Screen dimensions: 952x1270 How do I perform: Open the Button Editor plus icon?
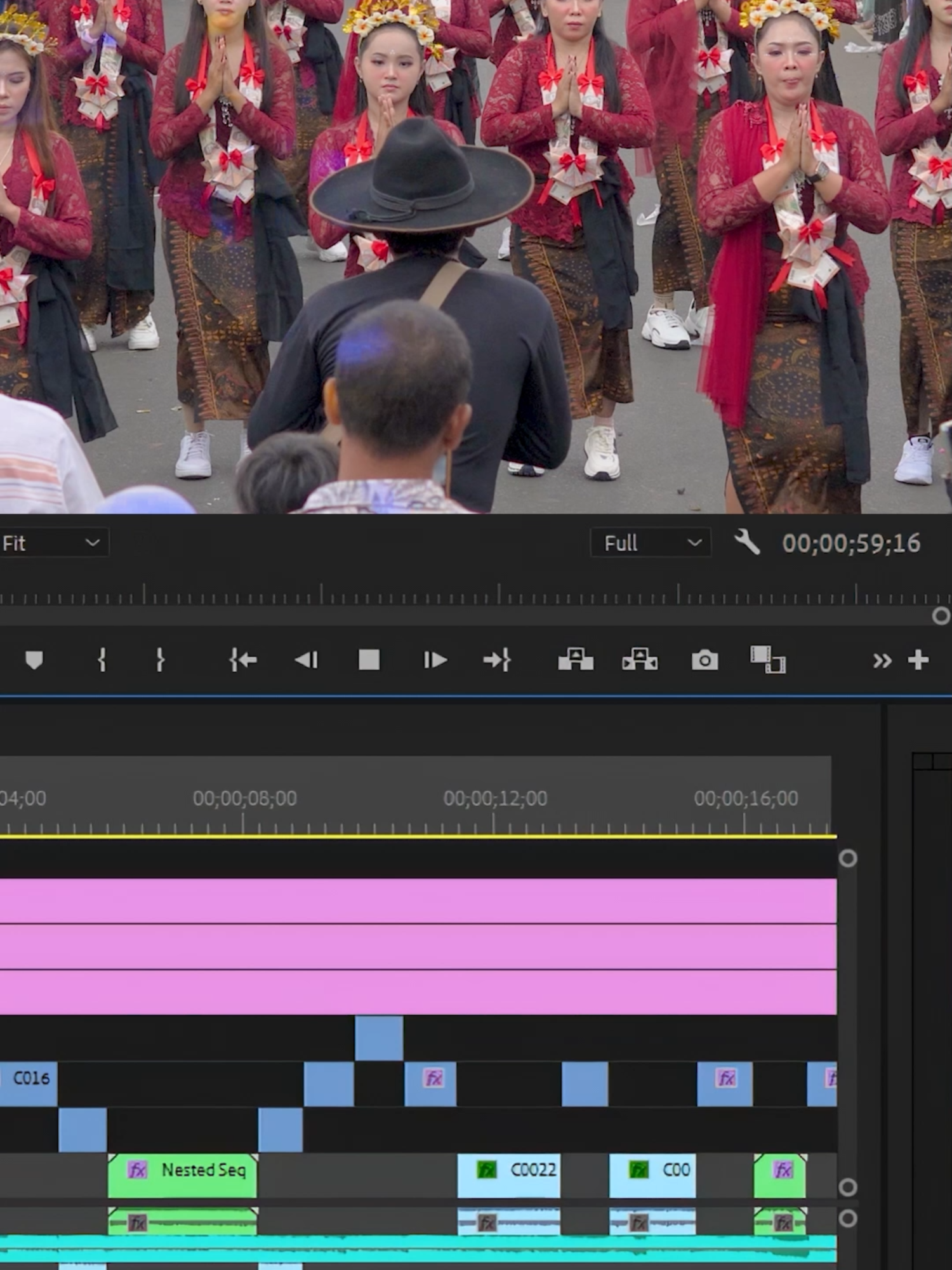tap(918, 660)
